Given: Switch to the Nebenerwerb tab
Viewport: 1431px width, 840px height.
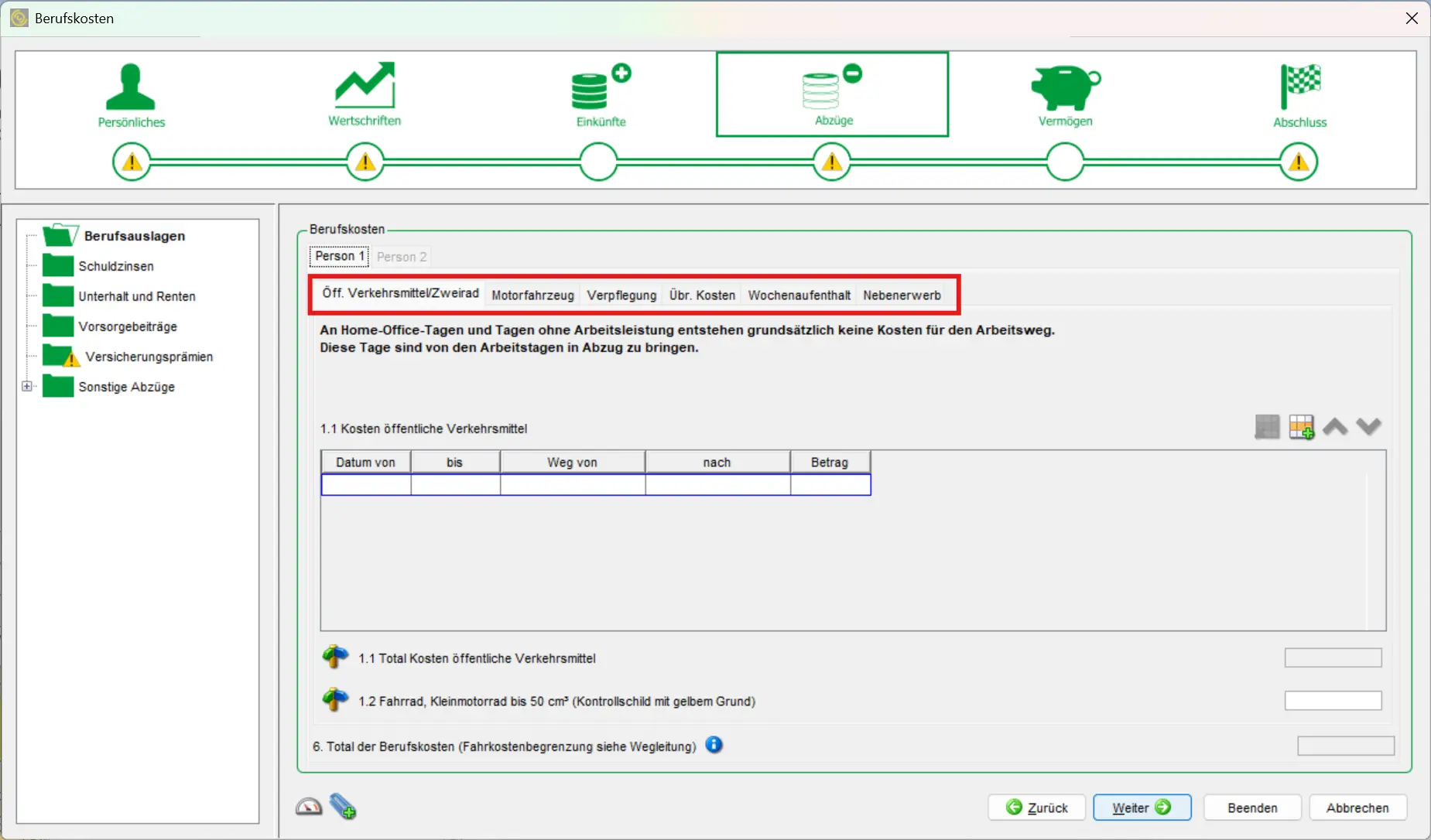Looking at the screenshot, I should click(902, 295).
